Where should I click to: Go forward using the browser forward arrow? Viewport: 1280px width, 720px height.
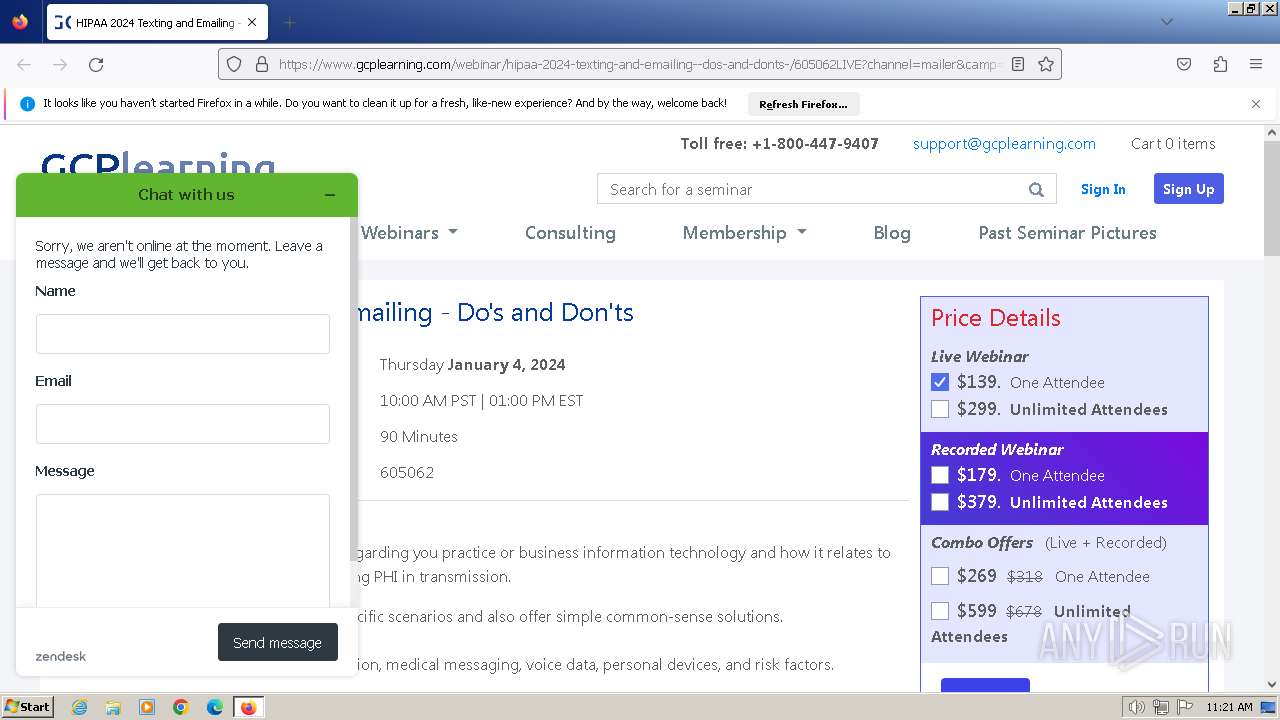click(x=60, y=64)
